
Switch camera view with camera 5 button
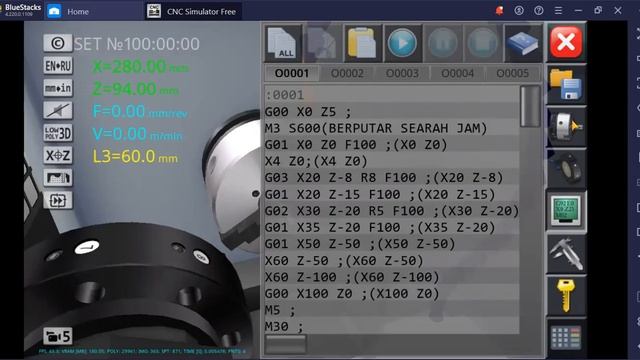point(58,336)
